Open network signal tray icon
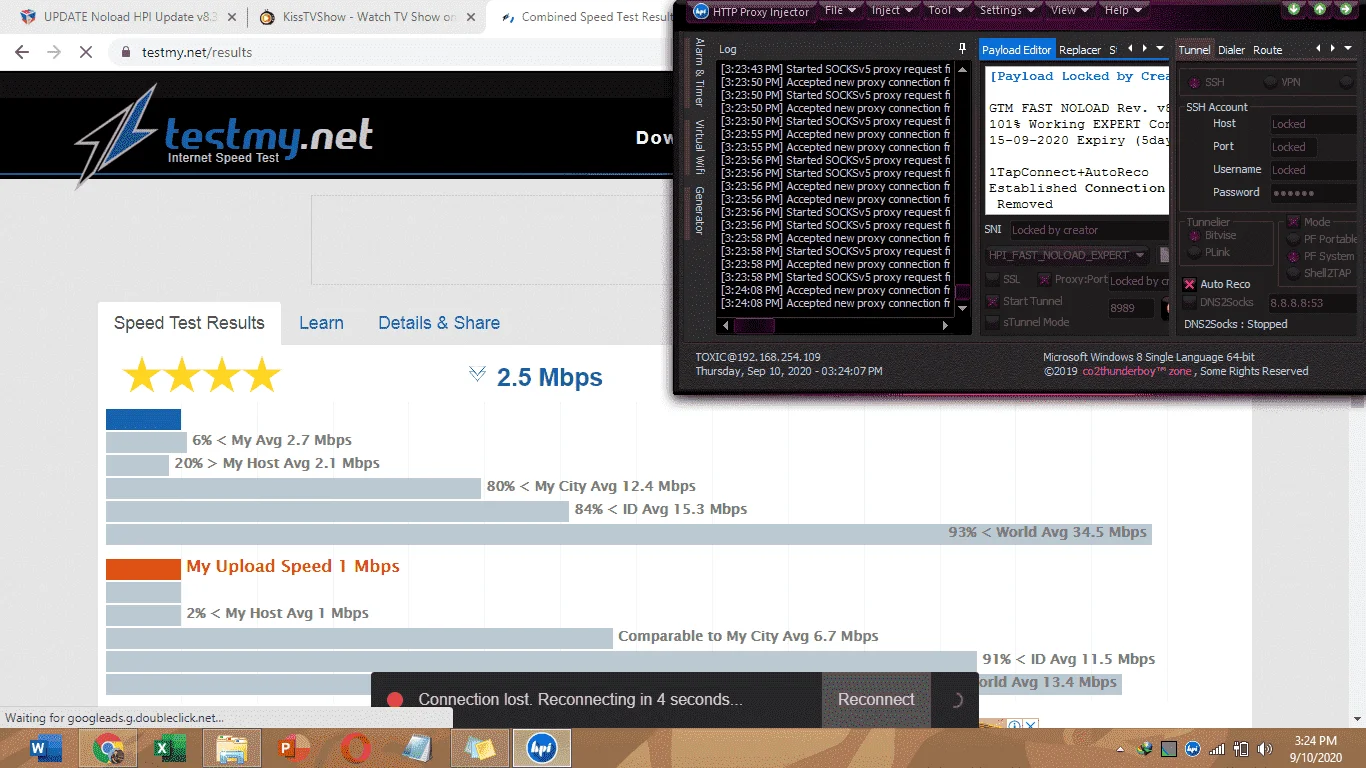The height and width of the screenshot is (768, 1366). point(1217,748)
